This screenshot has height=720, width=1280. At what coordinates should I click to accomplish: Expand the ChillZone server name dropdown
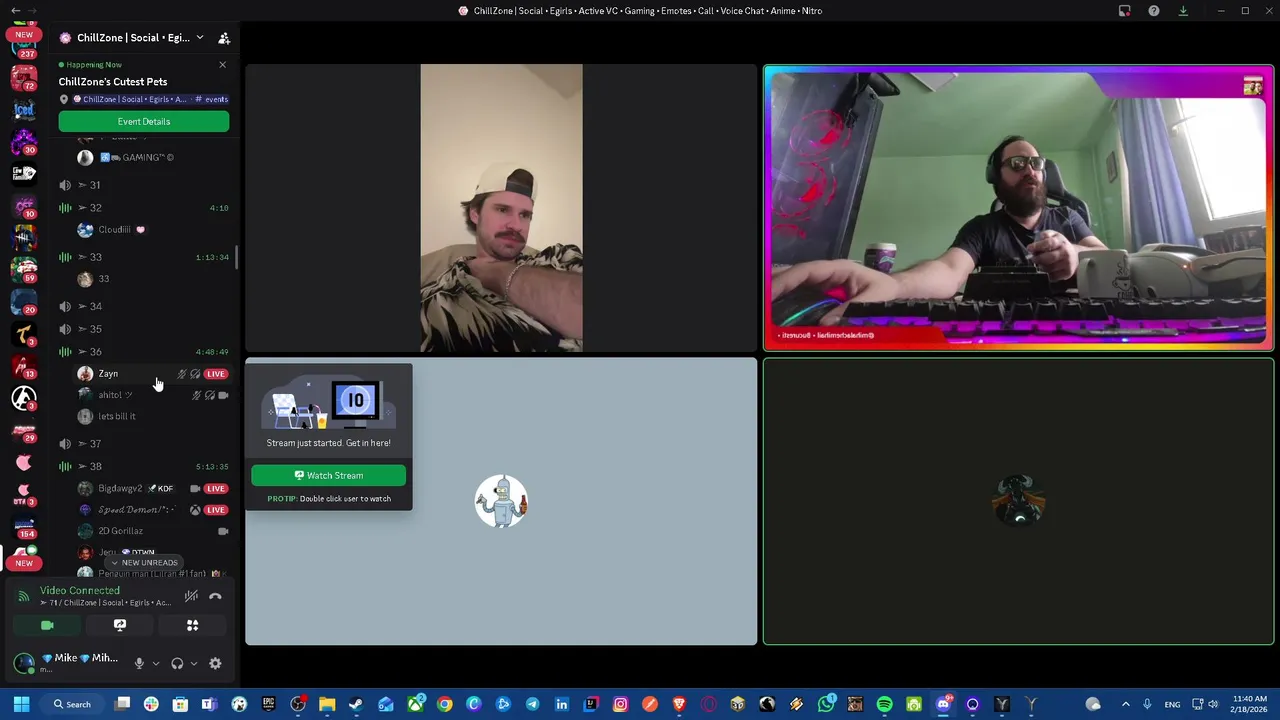[x=199, y=38]
